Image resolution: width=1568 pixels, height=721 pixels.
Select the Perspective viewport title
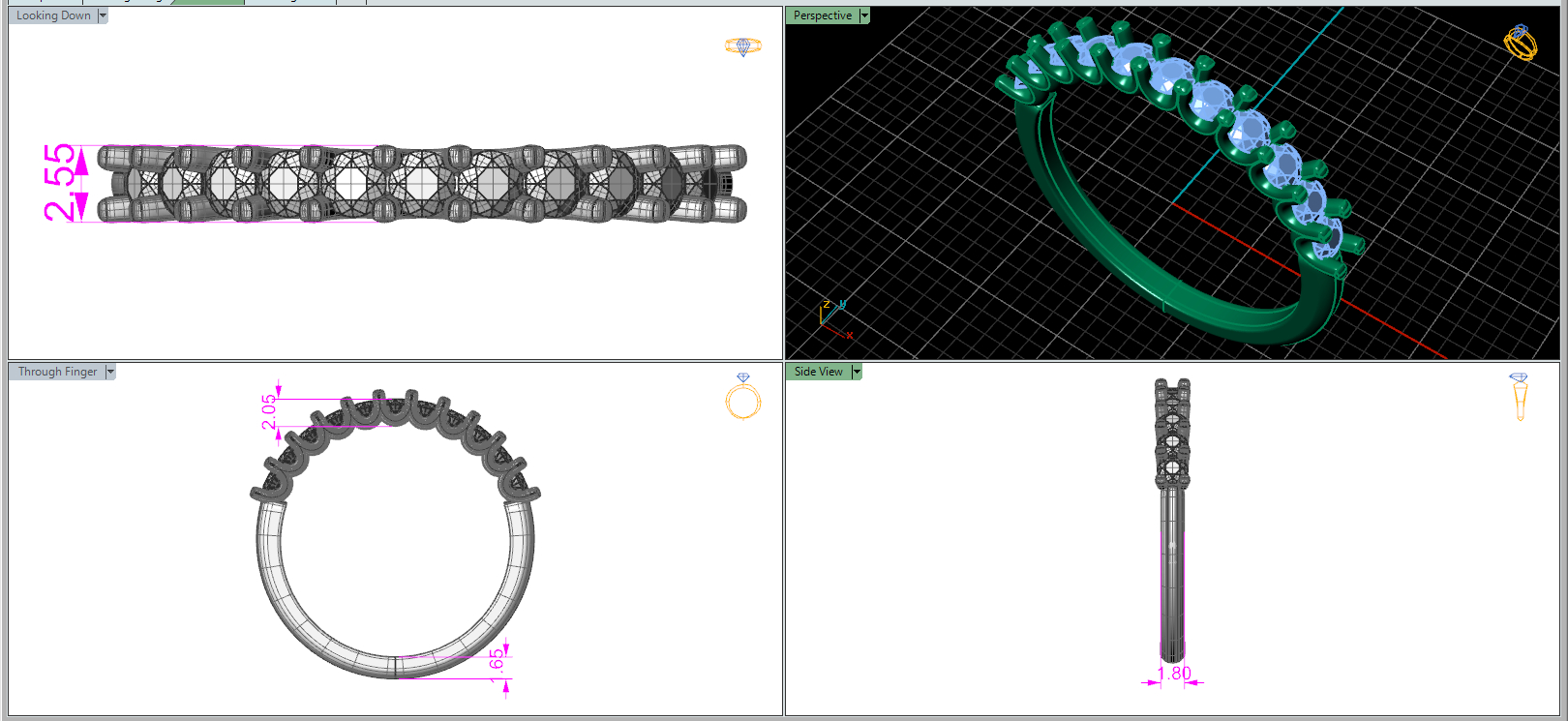tap(823, 15)
